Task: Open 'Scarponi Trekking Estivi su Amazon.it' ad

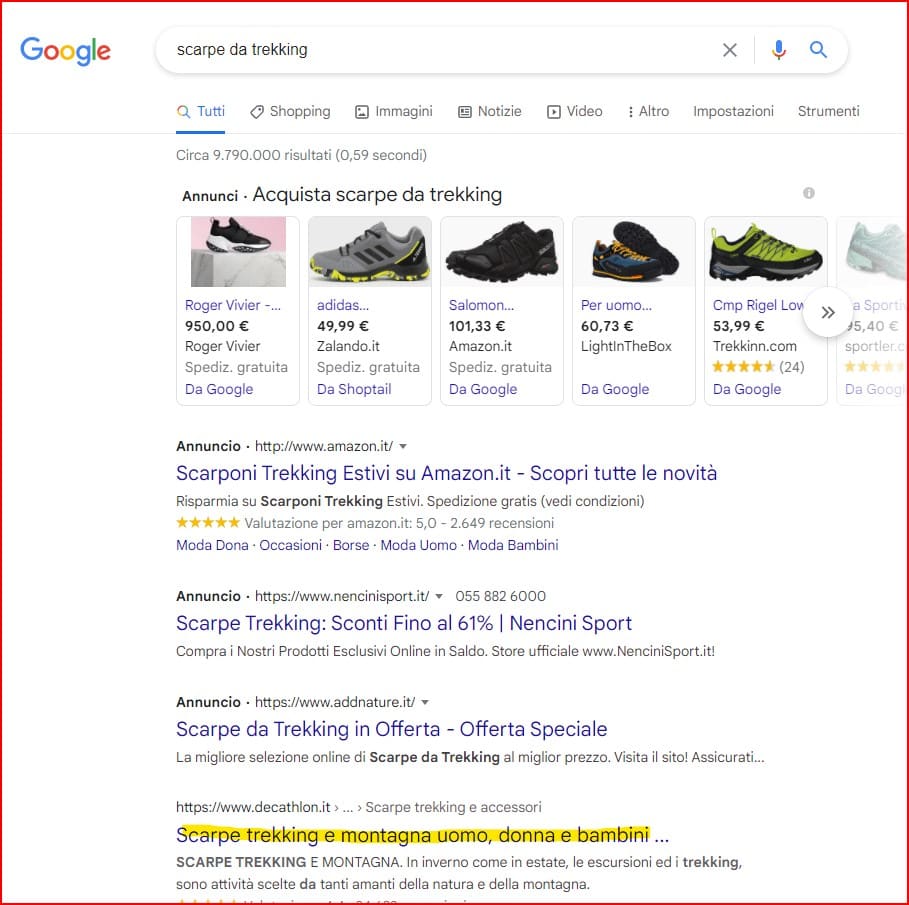Action: pos(446,473)
